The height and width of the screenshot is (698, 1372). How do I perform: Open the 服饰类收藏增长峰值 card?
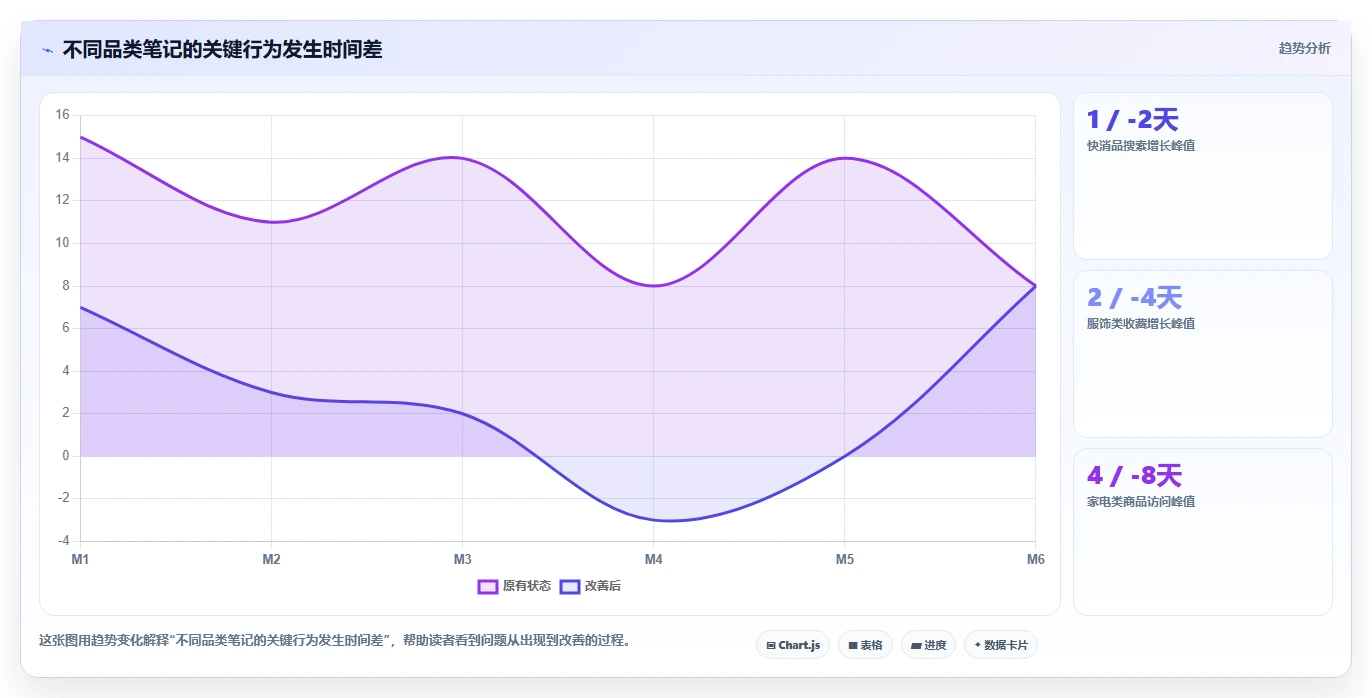(x=1203, y=354)
